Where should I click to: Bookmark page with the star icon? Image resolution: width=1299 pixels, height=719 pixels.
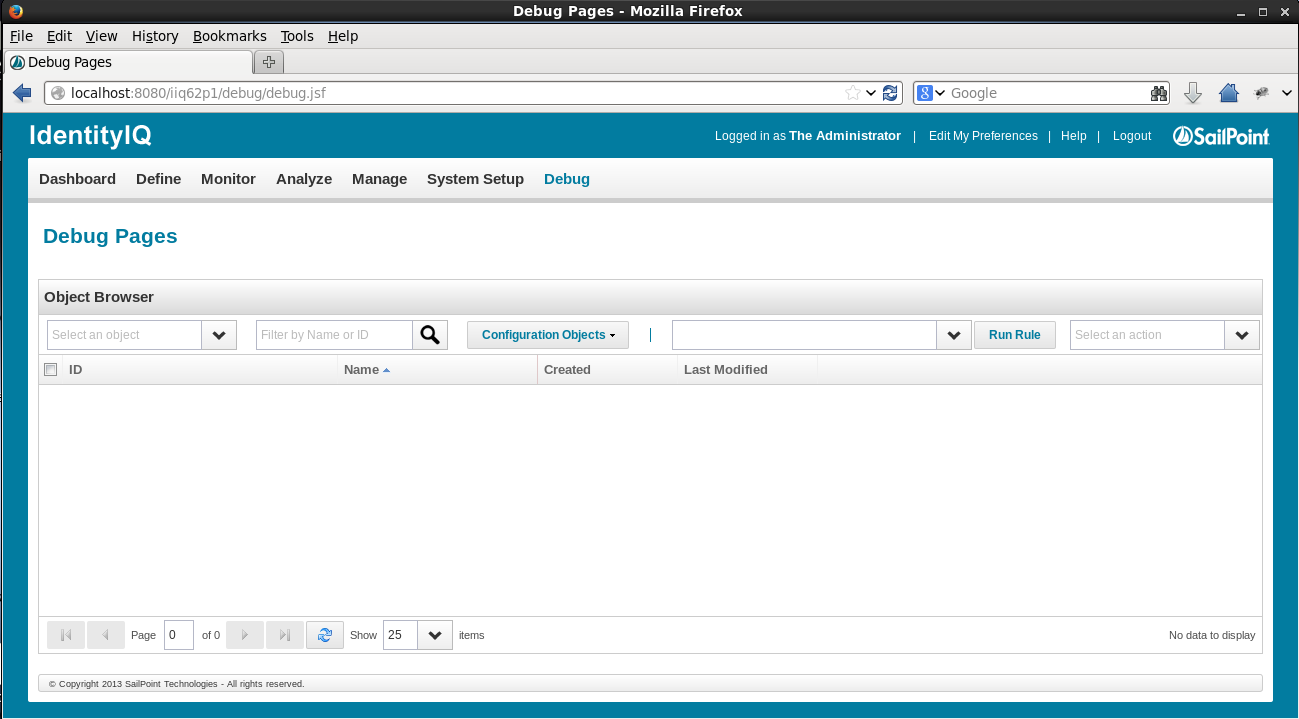click(852, 93)
